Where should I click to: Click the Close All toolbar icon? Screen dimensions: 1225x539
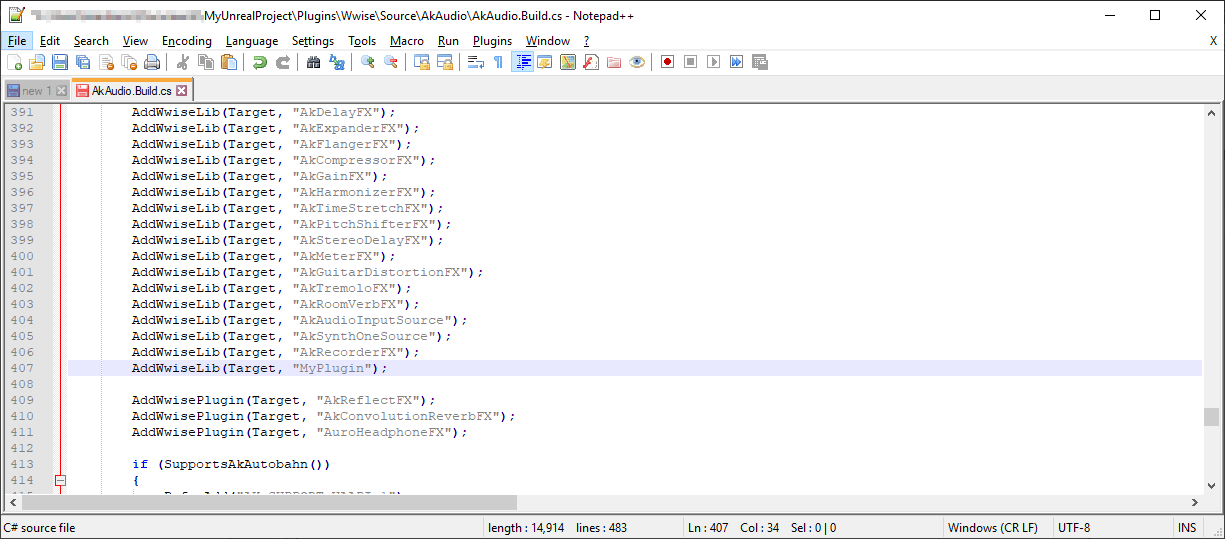pos(129,62)
